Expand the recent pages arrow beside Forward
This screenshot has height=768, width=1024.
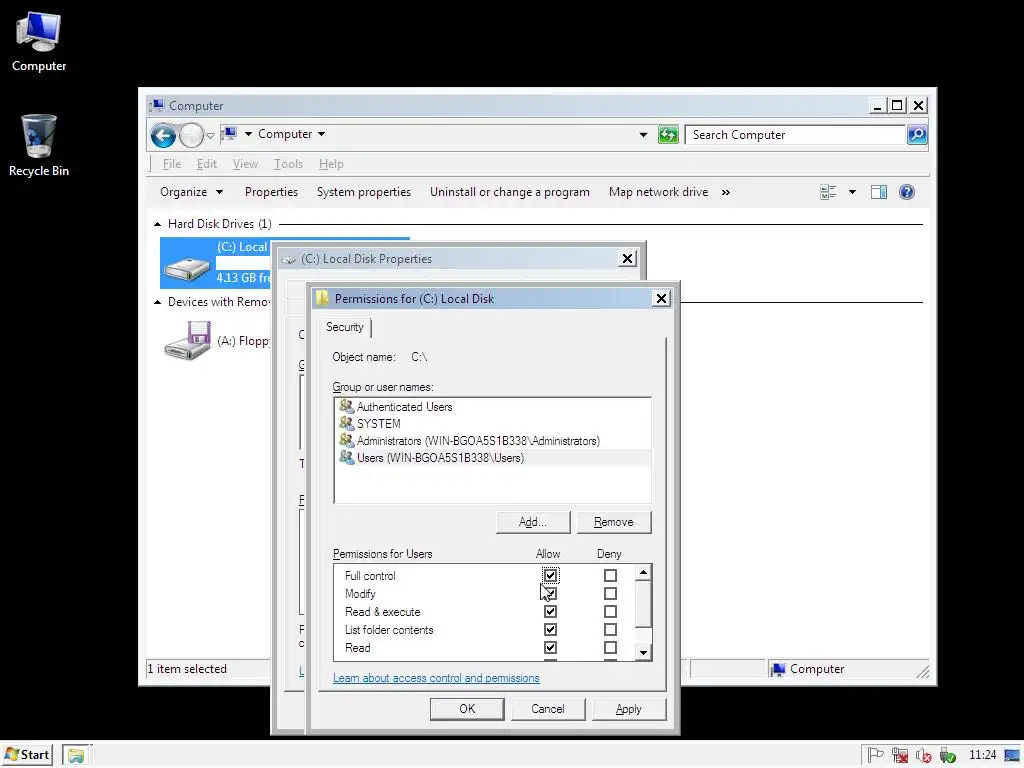(x=210, y=135)
